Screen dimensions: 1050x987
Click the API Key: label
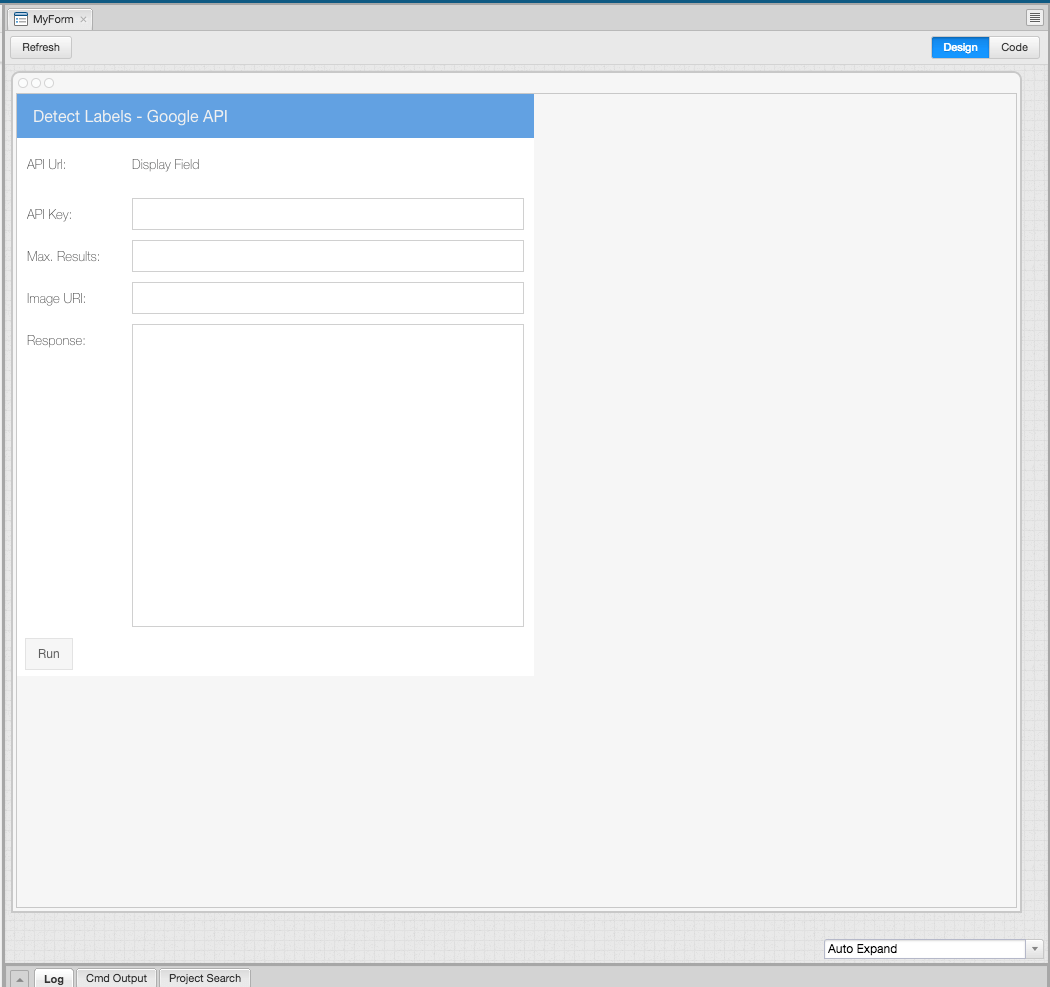(x=49, y=214)
